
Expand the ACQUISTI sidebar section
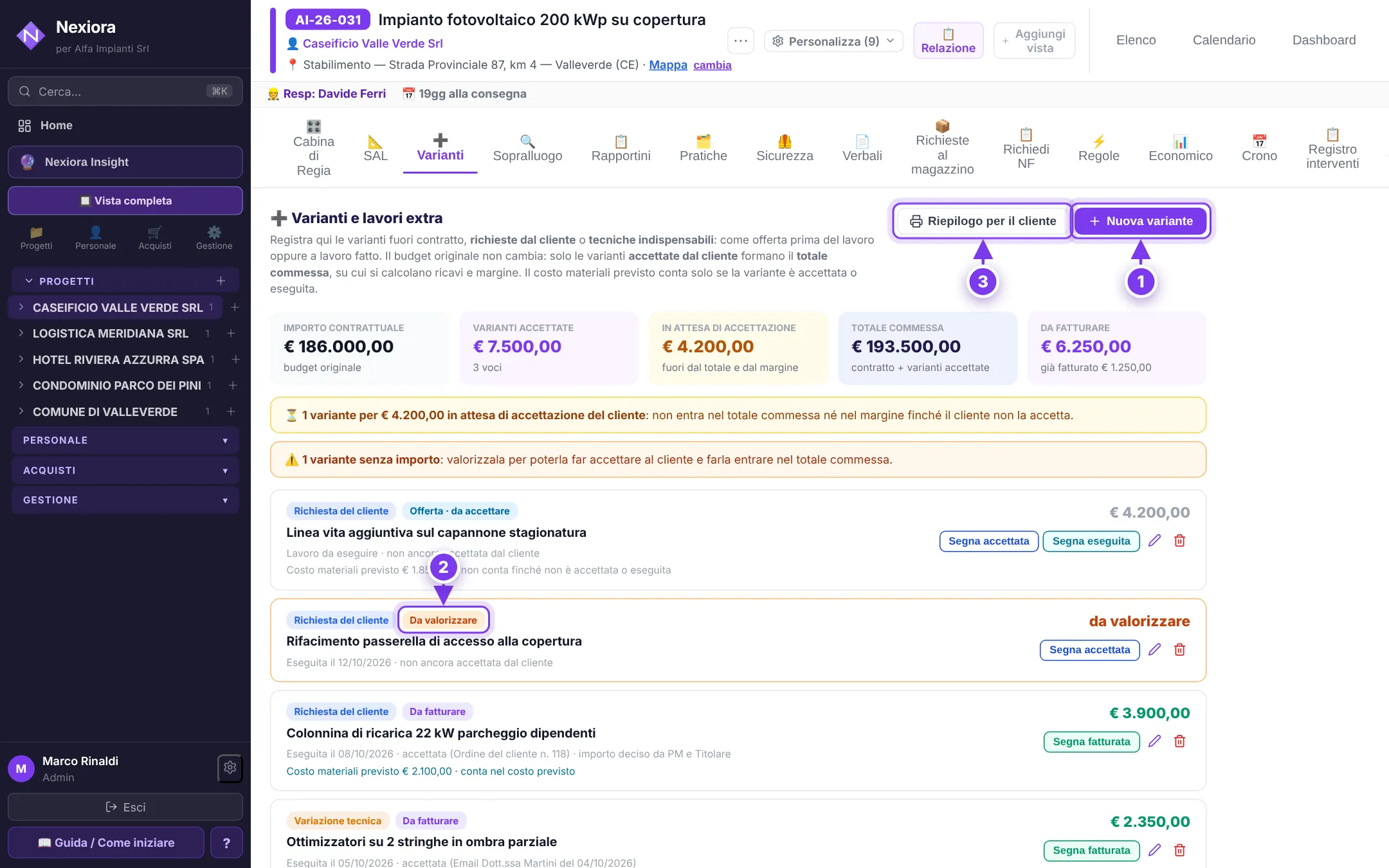(x=125, y=471)
